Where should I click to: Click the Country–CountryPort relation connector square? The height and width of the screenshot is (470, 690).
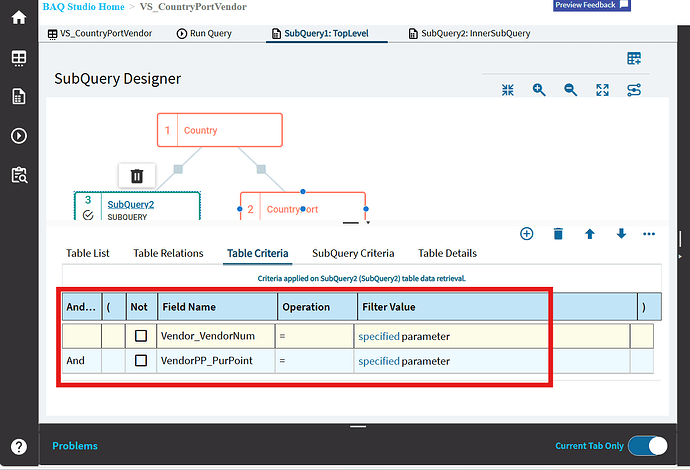click(x=261, y=169)
